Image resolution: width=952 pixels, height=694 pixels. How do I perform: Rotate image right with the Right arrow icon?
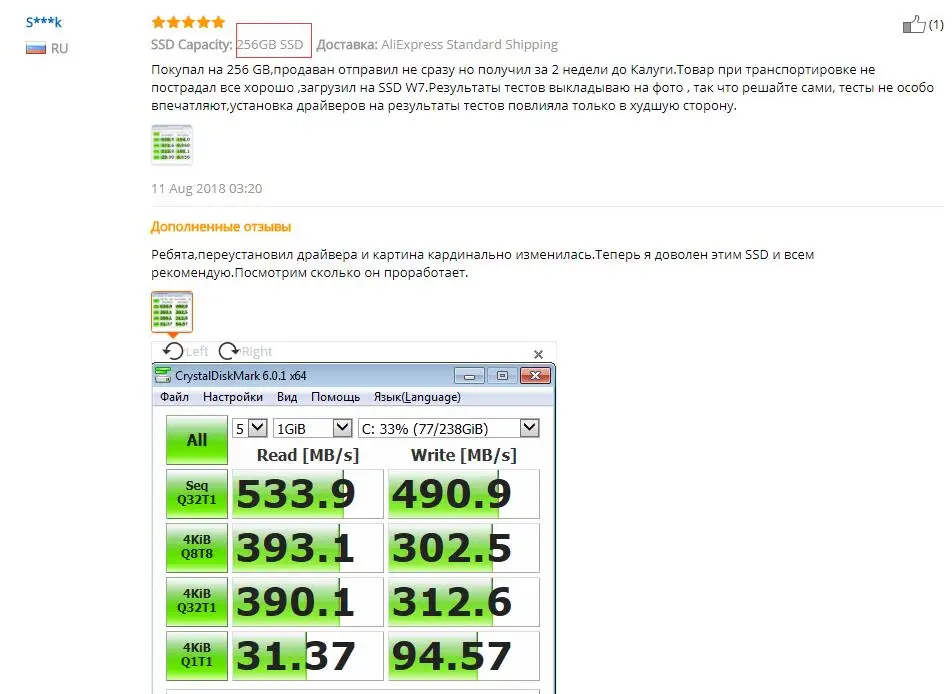[x=229, y=351]
